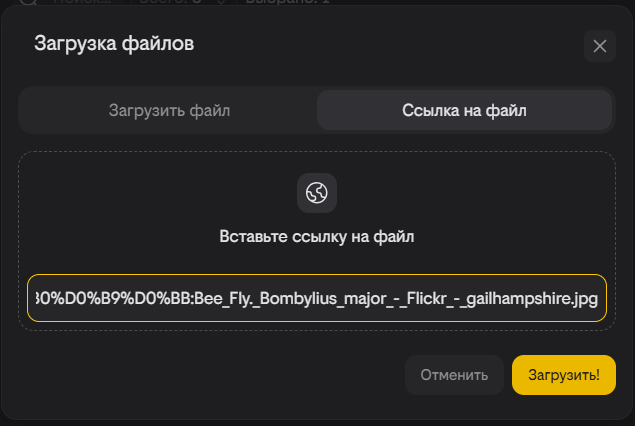
Task: Select the Ссылка на файл tab
Action: coord(464,110)
